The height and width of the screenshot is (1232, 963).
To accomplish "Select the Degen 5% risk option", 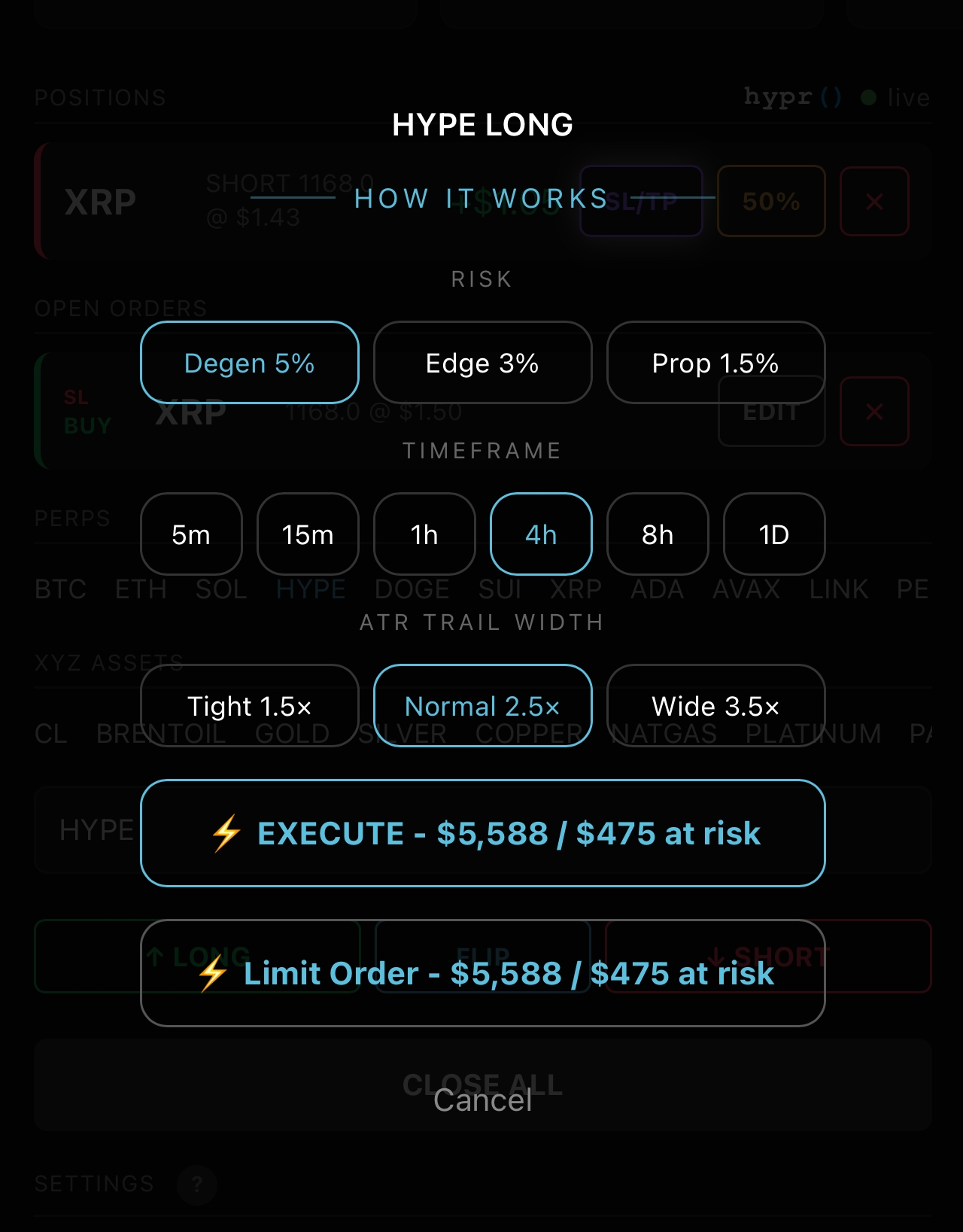I will pos(249,363).
